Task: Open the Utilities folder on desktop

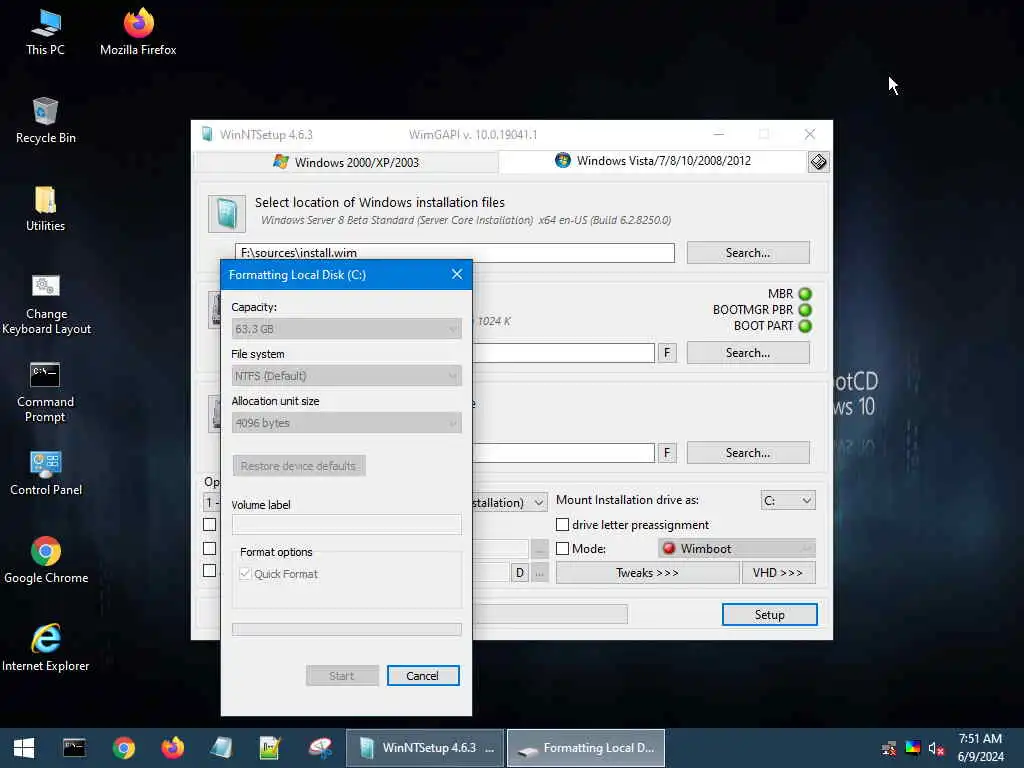Action: click(x=45, y=209)
